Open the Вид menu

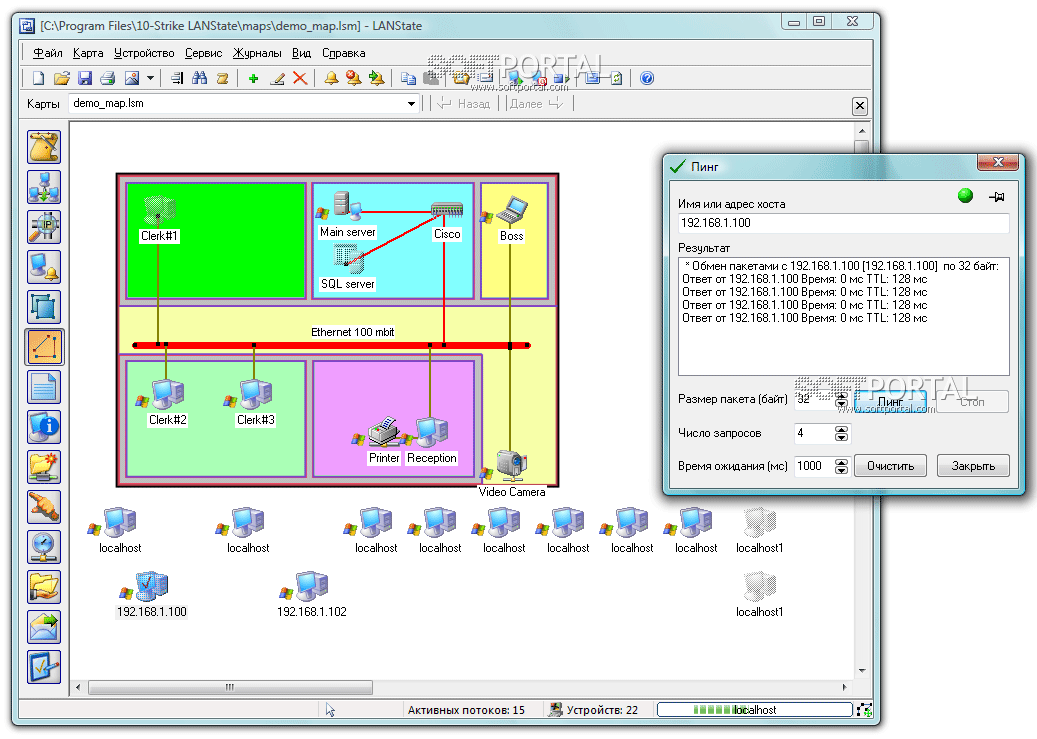click(301, 53)
